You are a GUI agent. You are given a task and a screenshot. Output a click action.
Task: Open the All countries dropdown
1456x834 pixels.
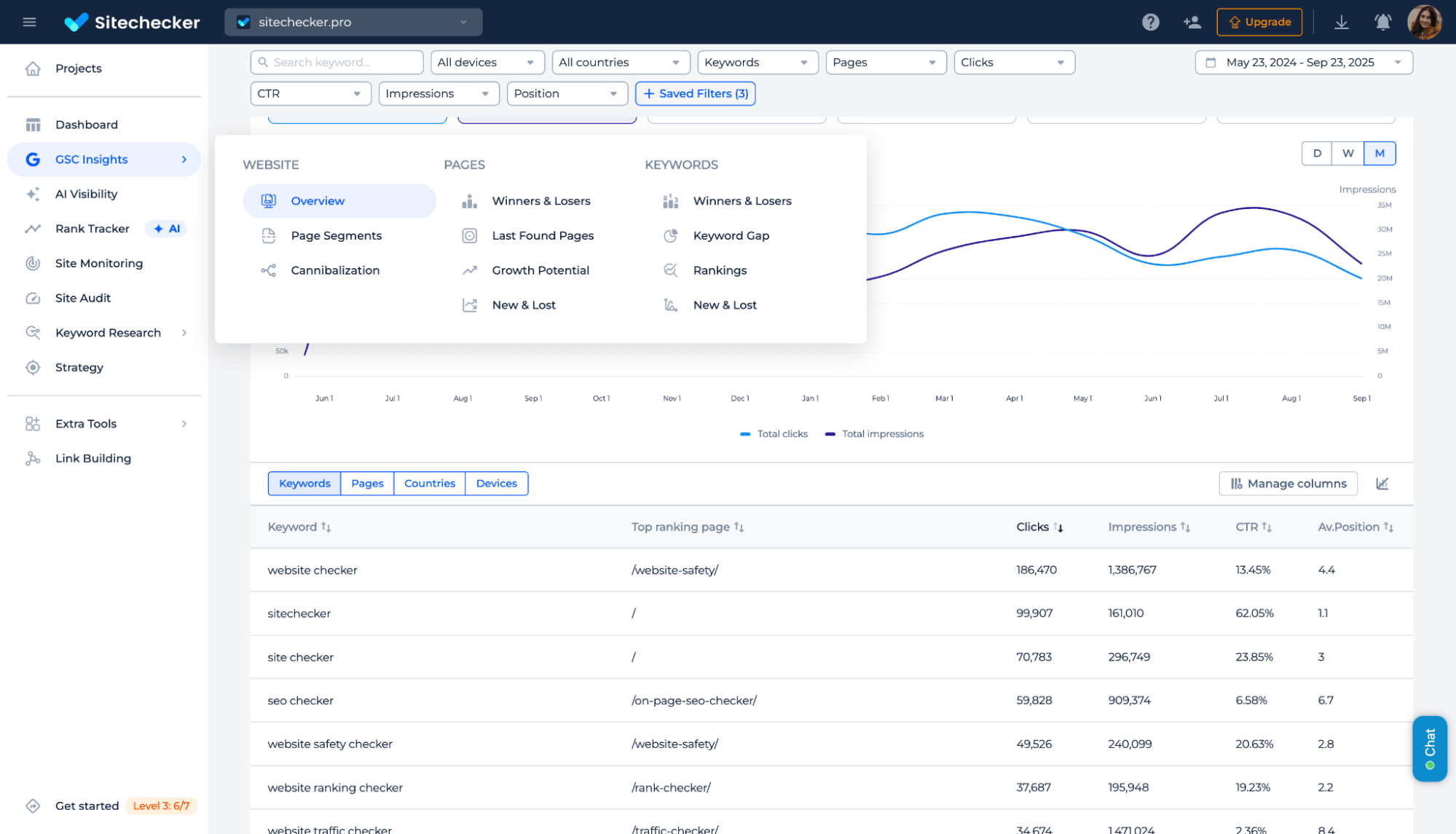pyautogui.click(x=621, y=63)
